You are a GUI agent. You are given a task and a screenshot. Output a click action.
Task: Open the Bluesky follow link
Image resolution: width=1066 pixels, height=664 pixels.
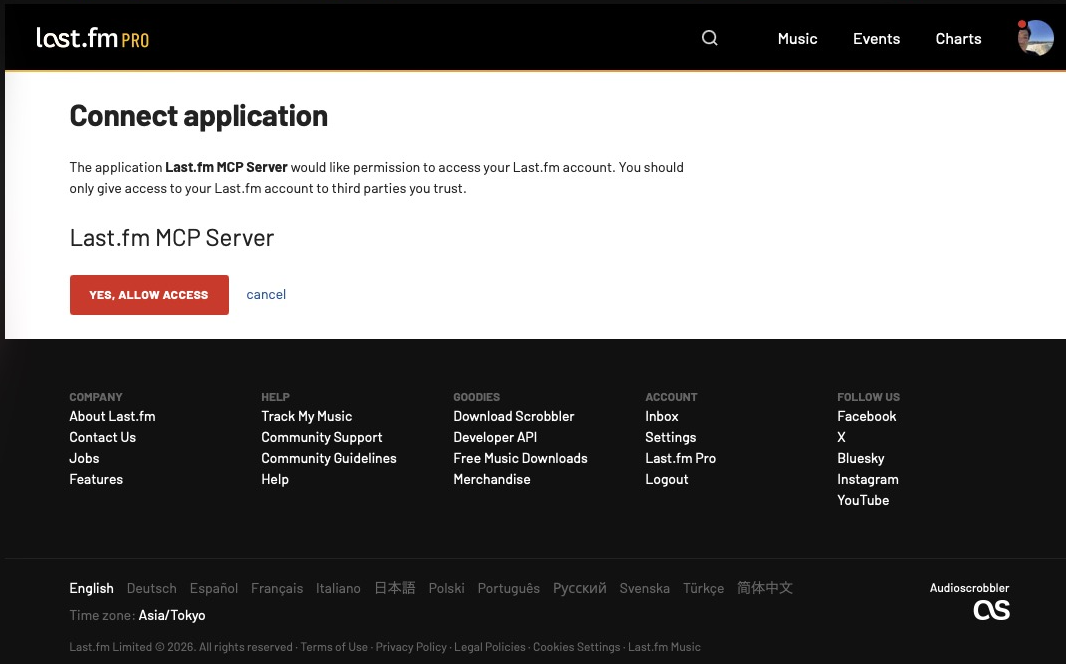tap(861, 458)
